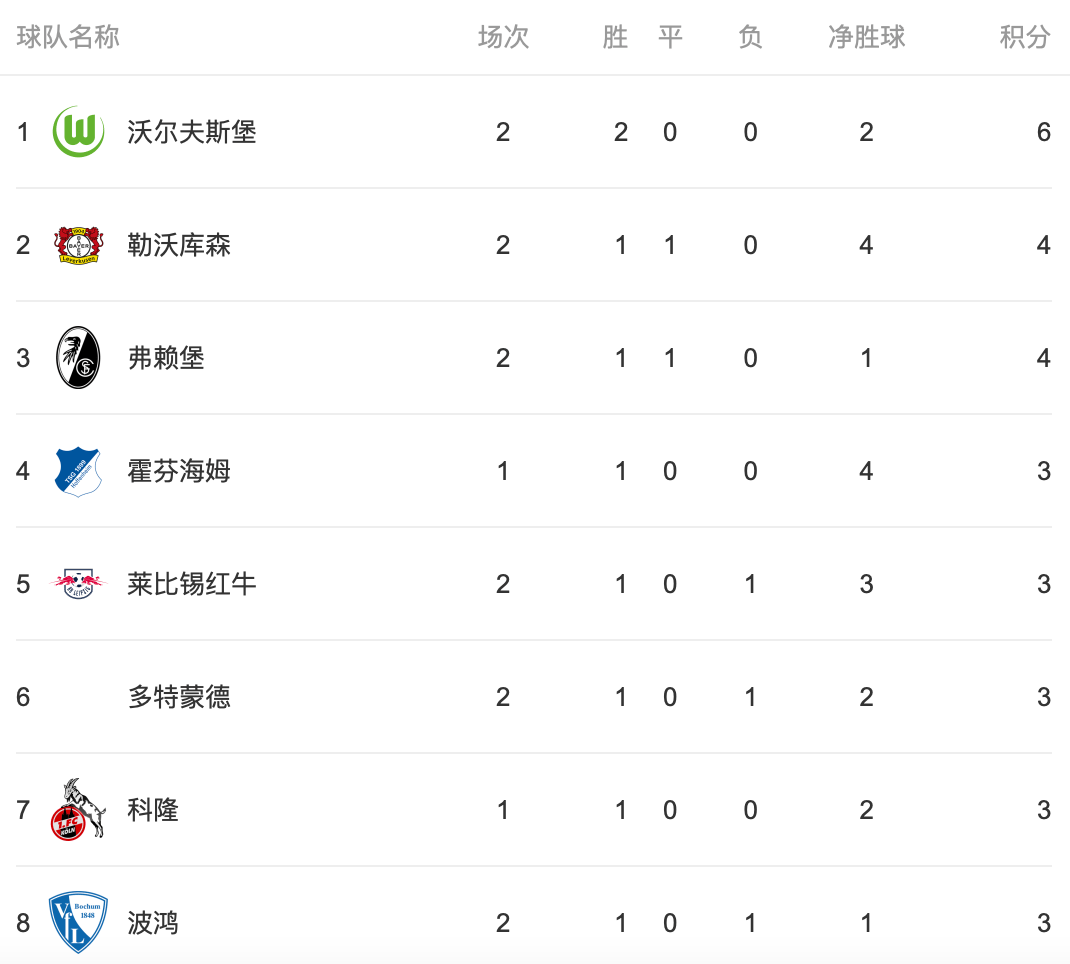Open team 沃尔夫斯堡
Viewport: 1070px width, 964px height.
coord(192,132)
